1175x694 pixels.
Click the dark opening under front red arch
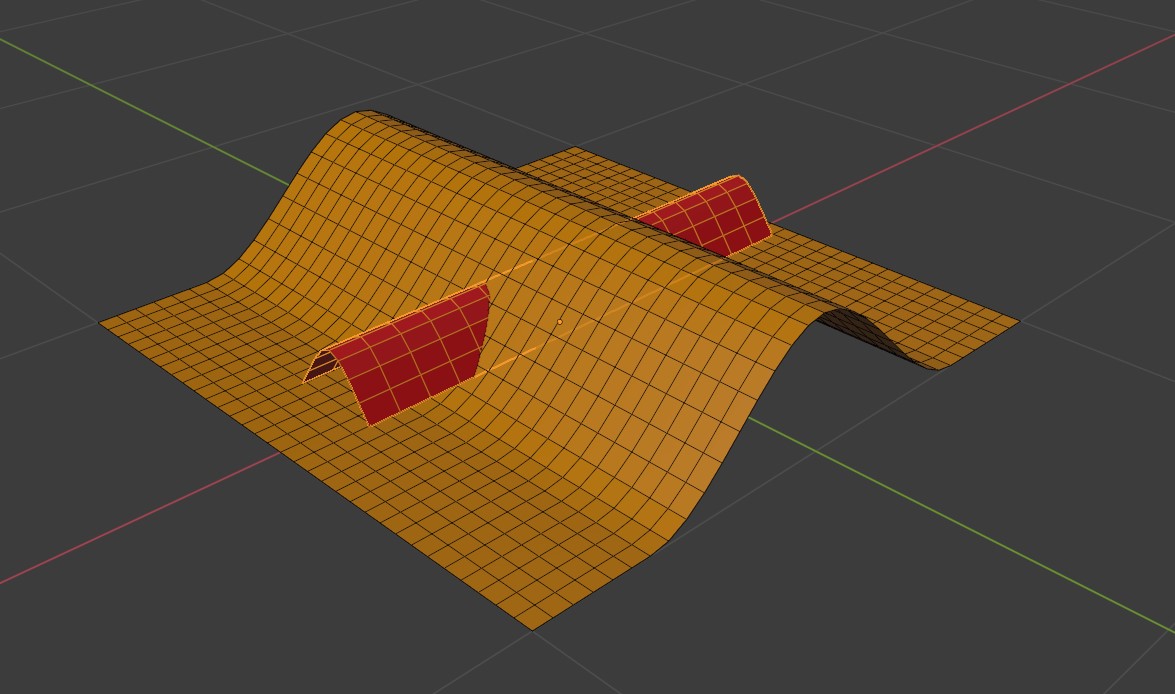[322, 365]
